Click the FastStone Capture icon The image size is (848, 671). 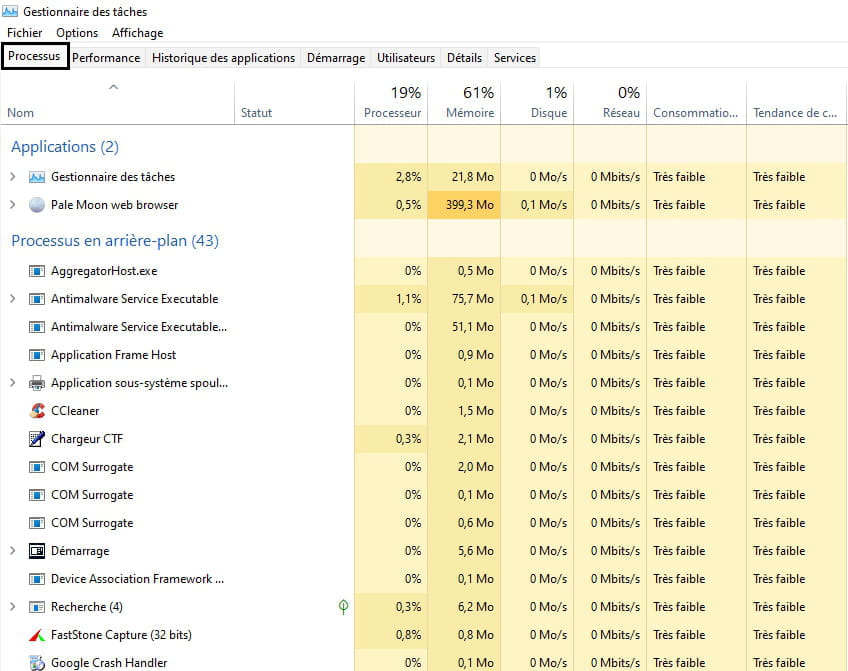pos(37,635)
